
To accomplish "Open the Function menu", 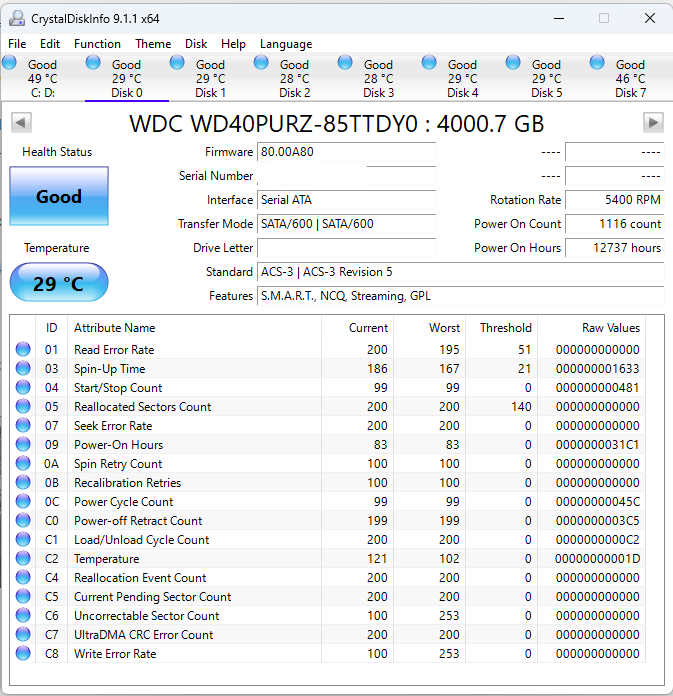I will [97, 44].
